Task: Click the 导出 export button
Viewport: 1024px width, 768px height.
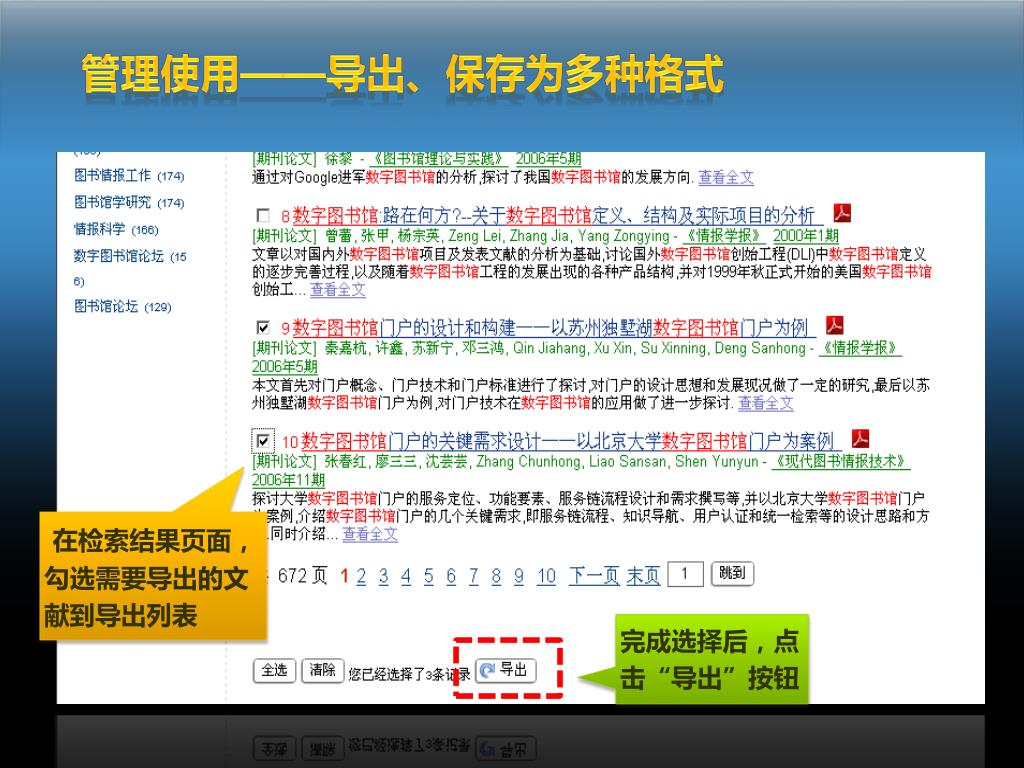Action: [506, 670]
